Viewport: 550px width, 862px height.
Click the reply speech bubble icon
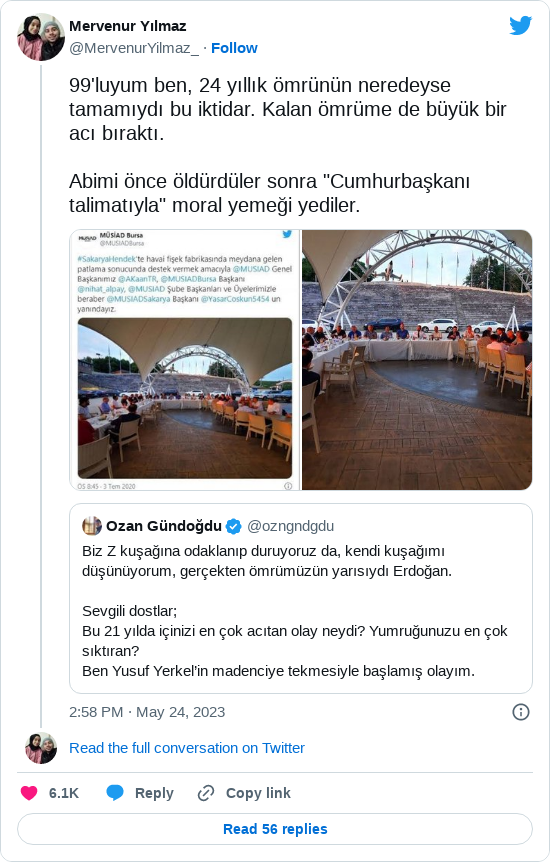click(x=115, y=793)
